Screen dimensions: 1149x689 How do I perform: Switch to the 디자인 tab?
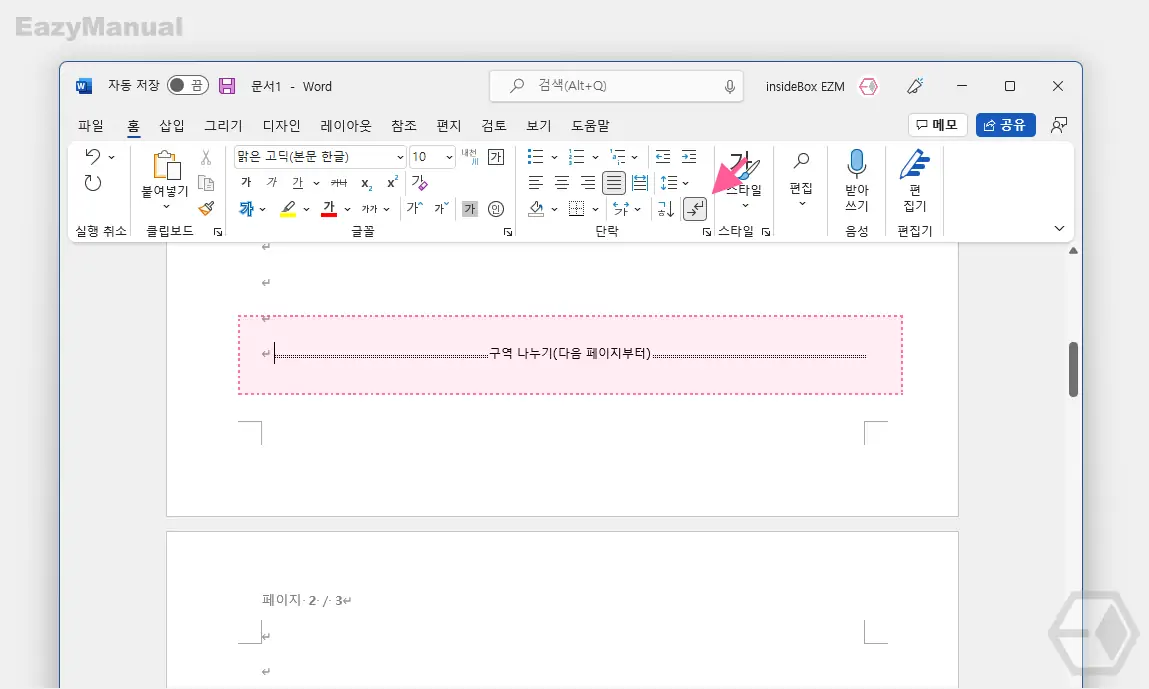point(281,125)
